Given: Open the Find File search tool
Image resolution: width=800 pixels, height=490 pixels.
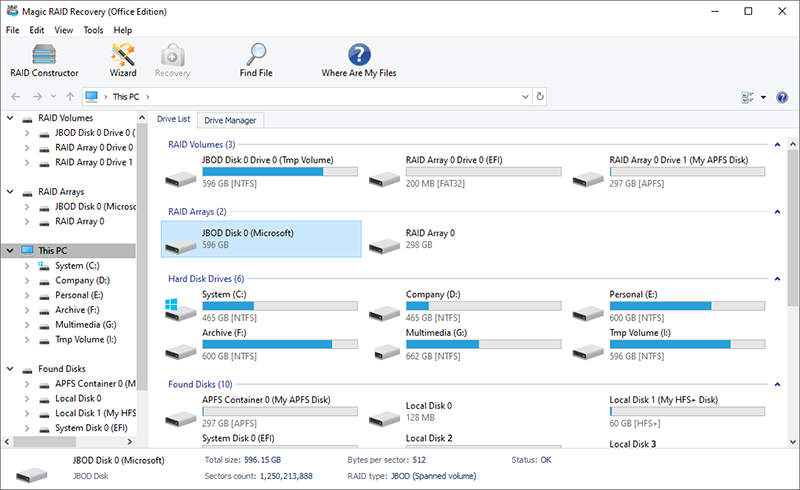Looking at the screenshot, I should (x=256, y=60).
